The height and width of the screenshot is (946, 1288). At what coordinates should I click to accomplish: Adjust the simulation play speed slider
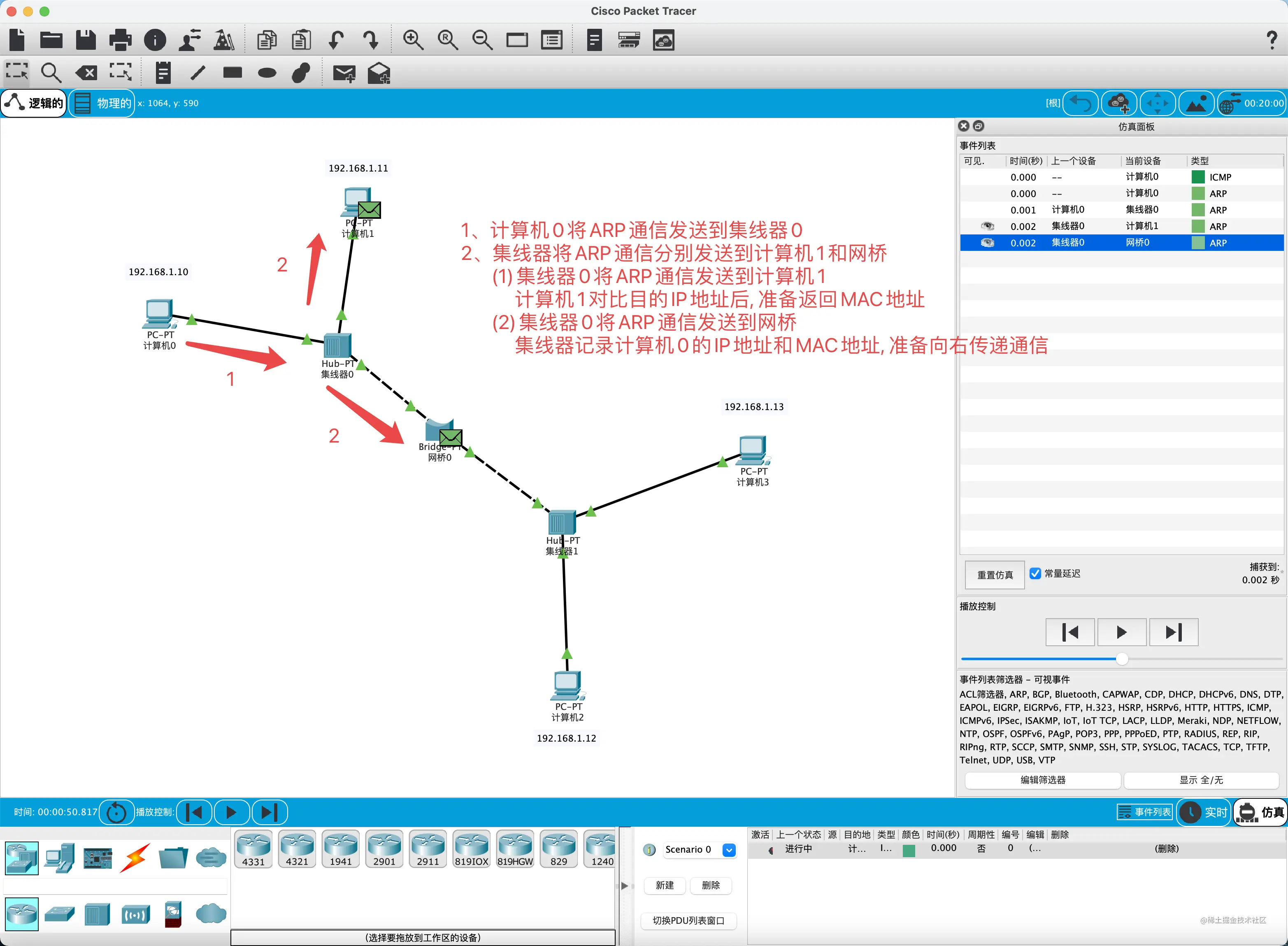point(1121,659)
